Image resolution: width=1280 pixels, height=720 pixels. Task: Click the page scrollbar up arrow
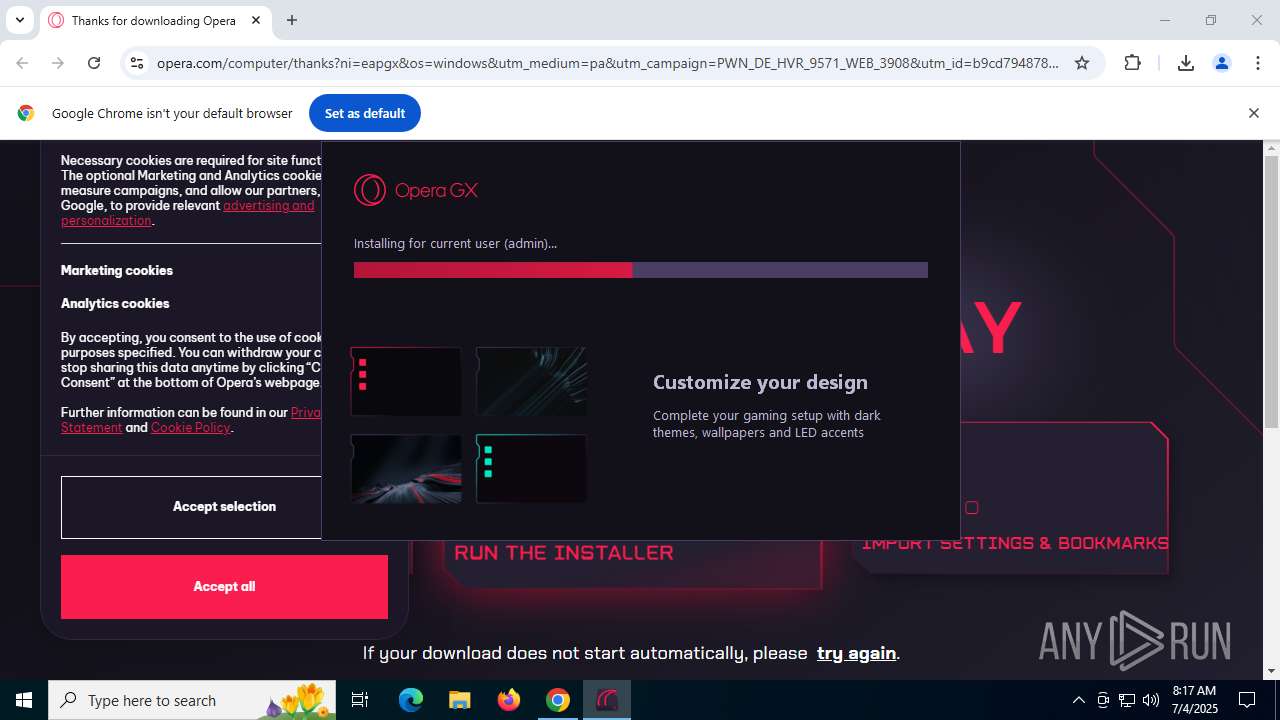point(1271,149)
